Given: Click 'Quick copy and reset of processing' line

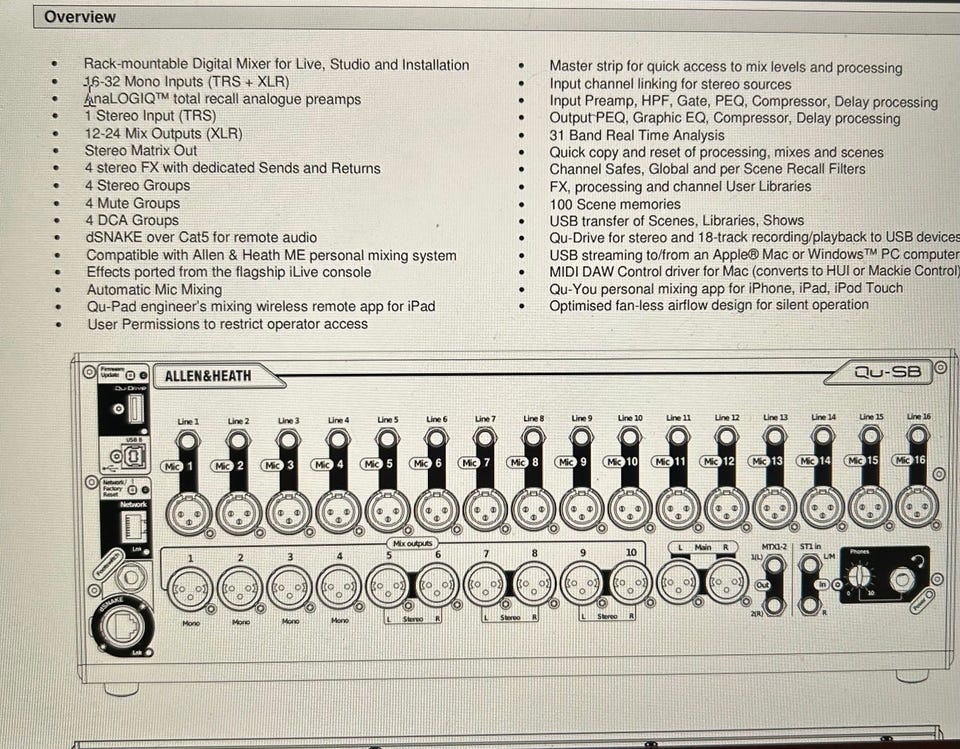Looking at the screenshot, I should 716,152.
